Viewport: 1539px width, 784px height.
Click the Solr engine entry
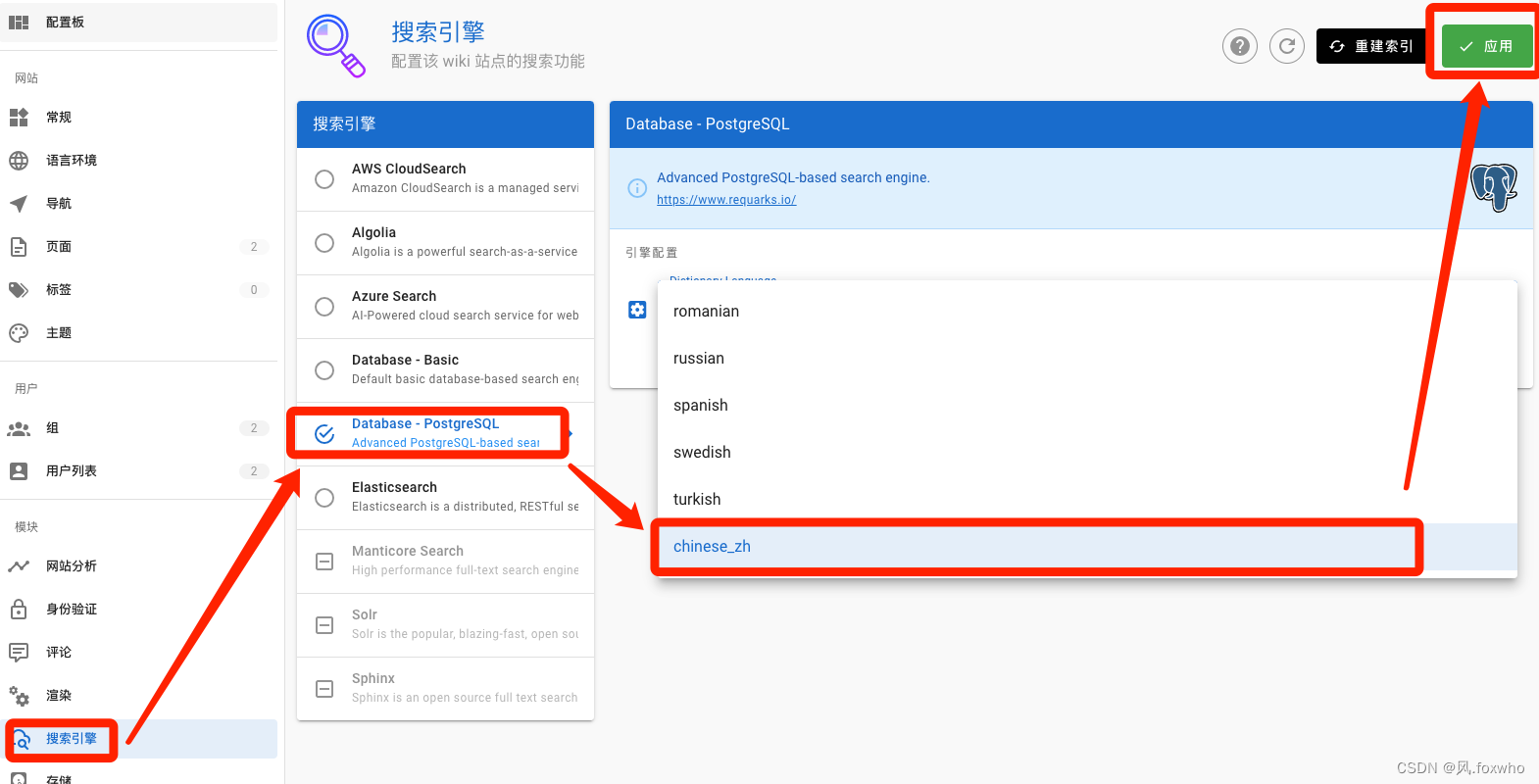(445, 625)
